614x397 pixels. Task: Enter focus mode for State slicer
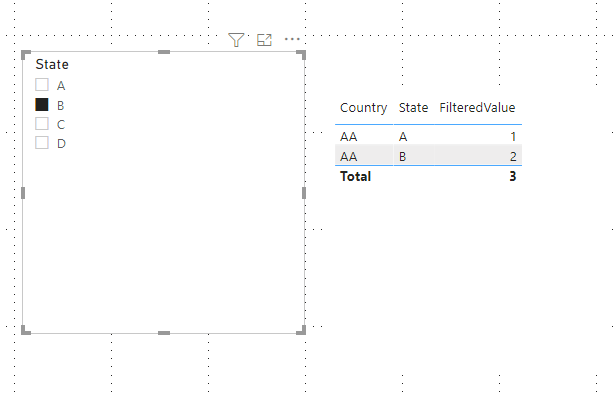point(264,40)
